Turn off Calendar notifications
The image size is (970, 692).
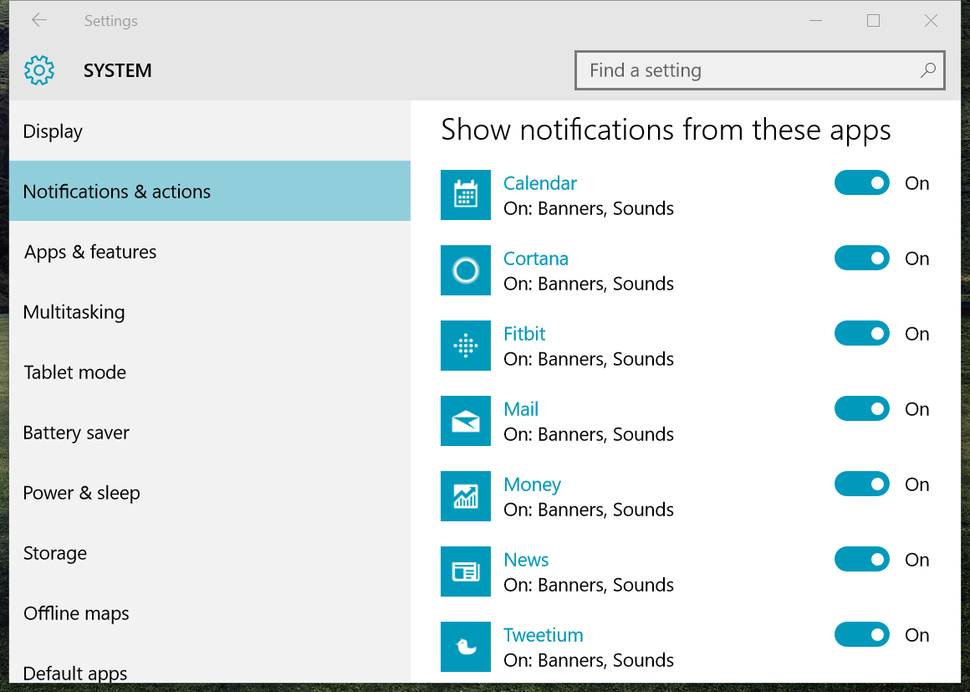861,183
